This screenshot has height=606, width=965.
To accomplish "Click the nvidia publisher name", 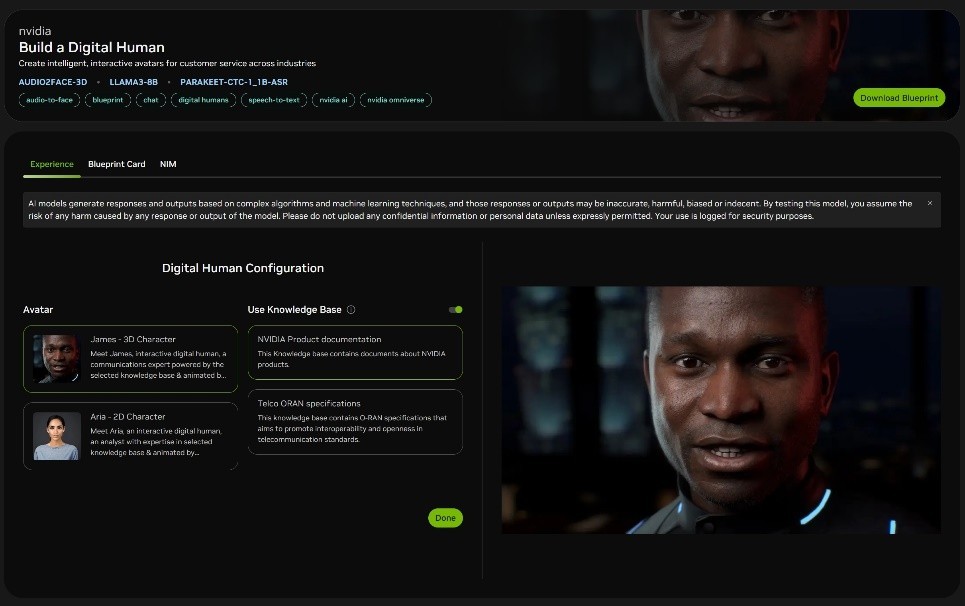I will pos(35,31).
